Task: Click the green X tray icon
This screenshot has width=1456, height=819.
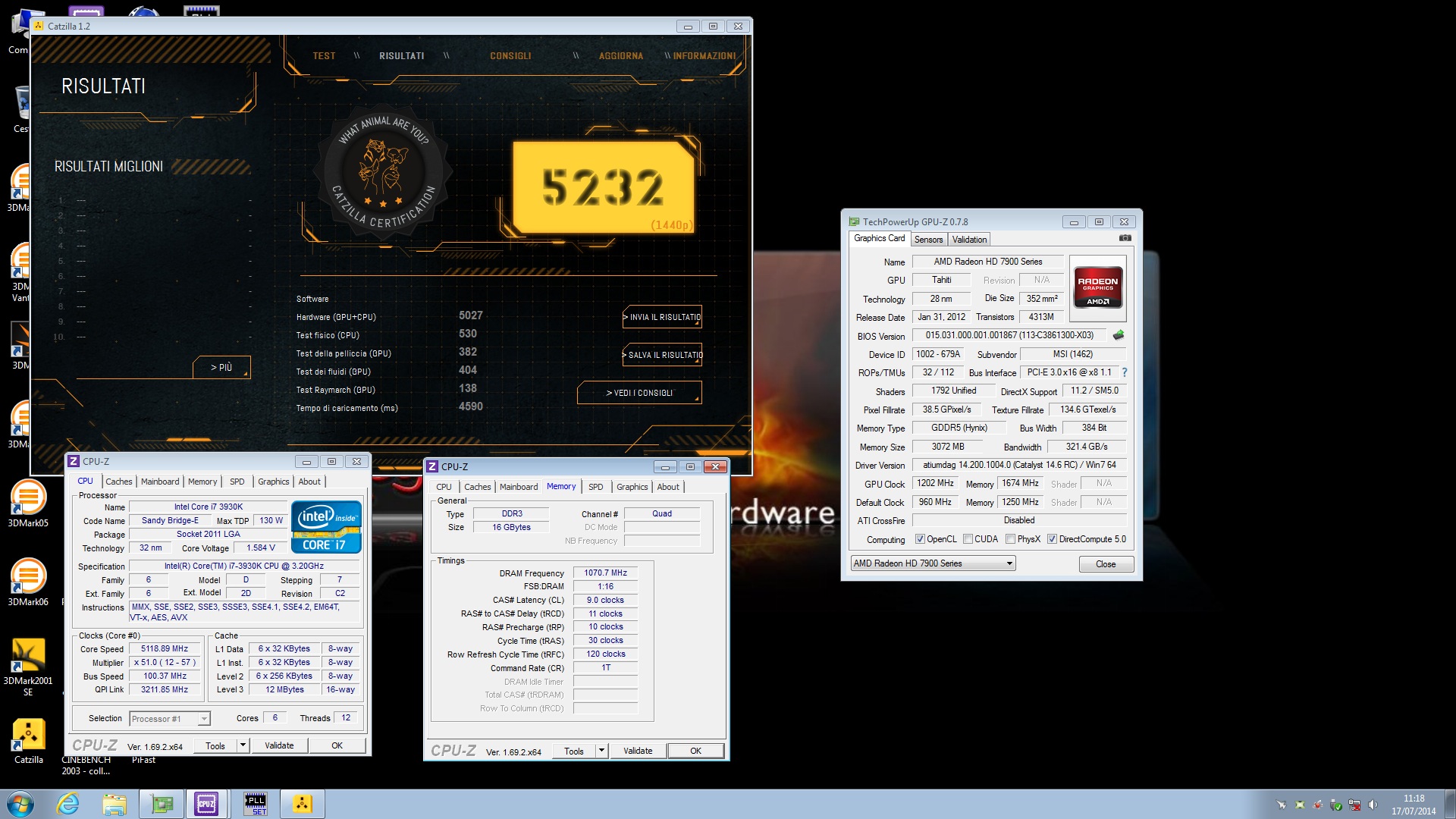Action: (1300, 805)
